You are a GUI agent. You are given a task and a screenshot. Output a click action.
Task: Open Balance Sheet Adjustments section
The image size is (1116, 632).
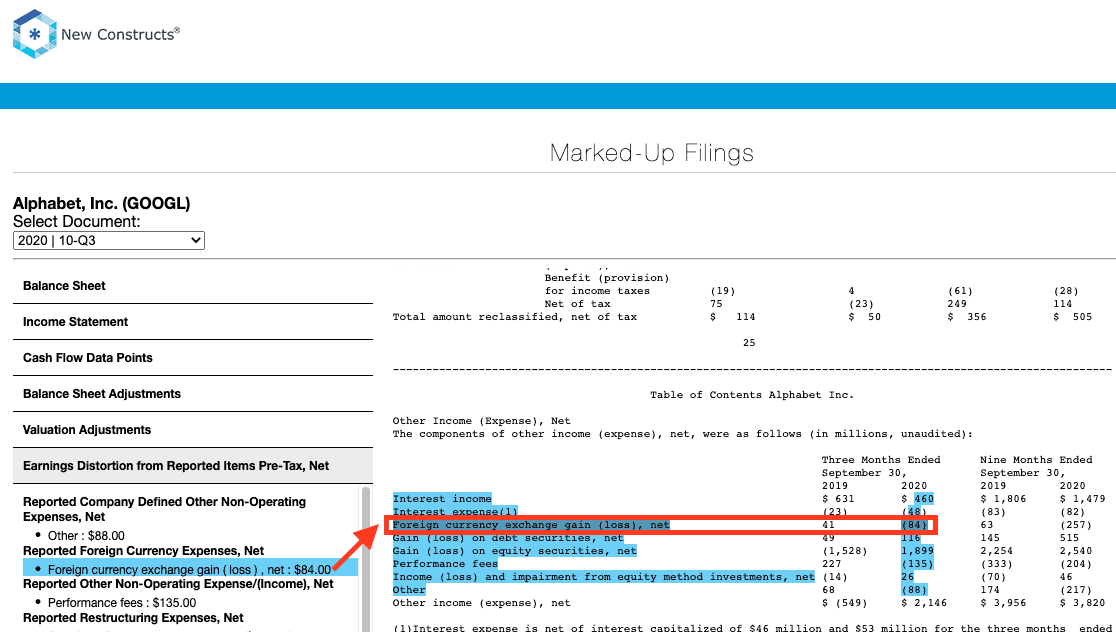(193, 394)
